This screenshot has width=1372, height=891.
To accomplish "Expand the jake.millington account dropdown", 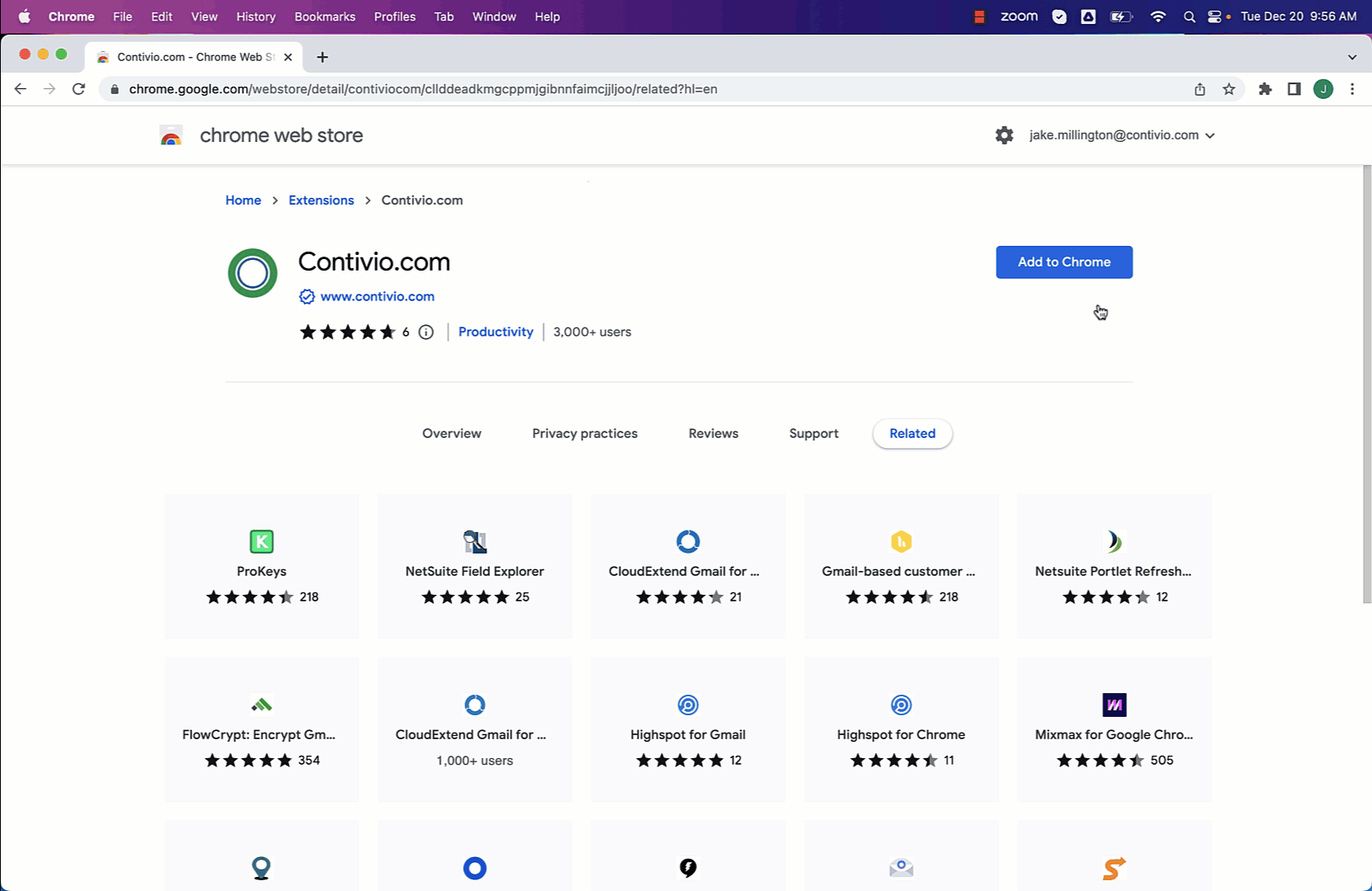I will click(1122, 135).
